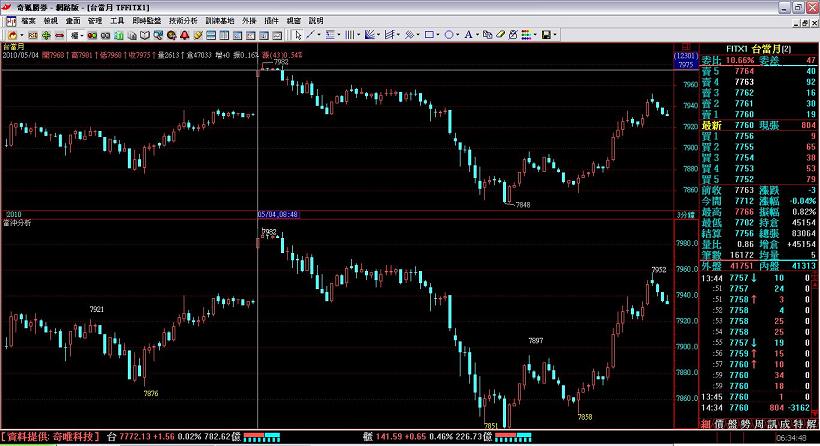820x446 pixels.
Task: Switch to the 周 tab in quote panel
Action: click(759, 425)
